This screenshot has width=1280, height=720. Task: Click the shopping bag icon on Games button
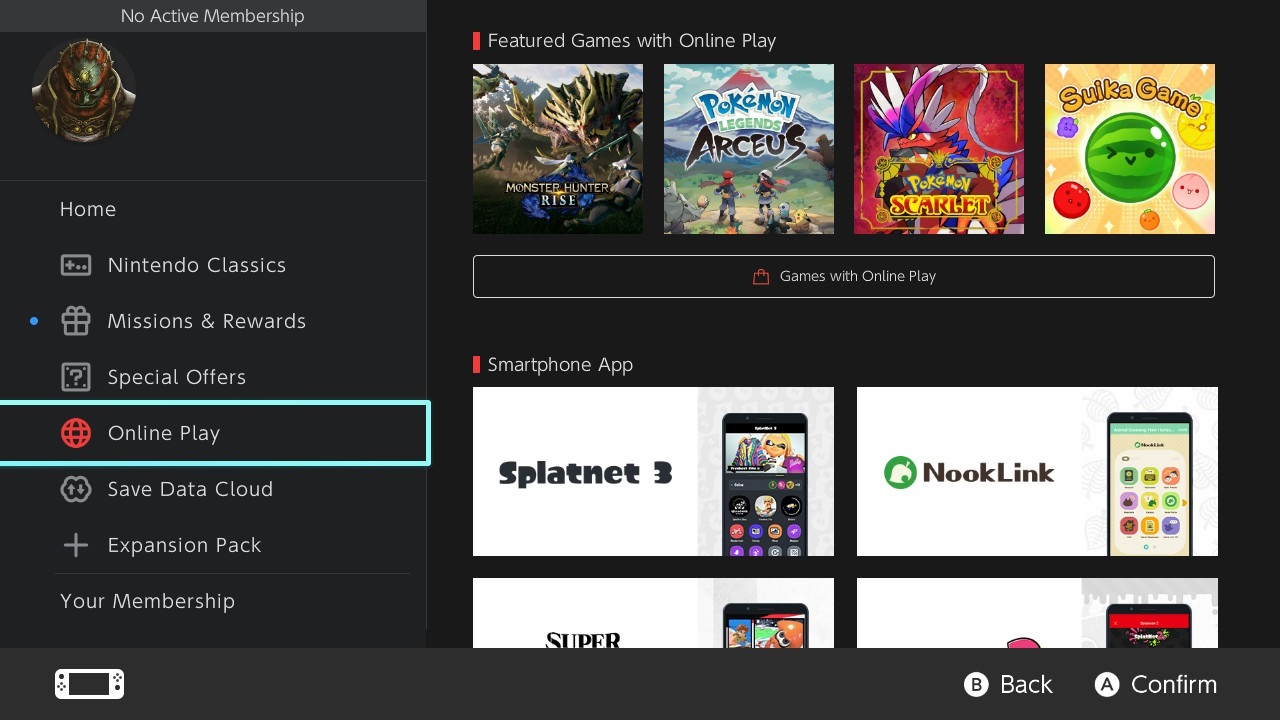pyautogui.click(x=761, y=277)
